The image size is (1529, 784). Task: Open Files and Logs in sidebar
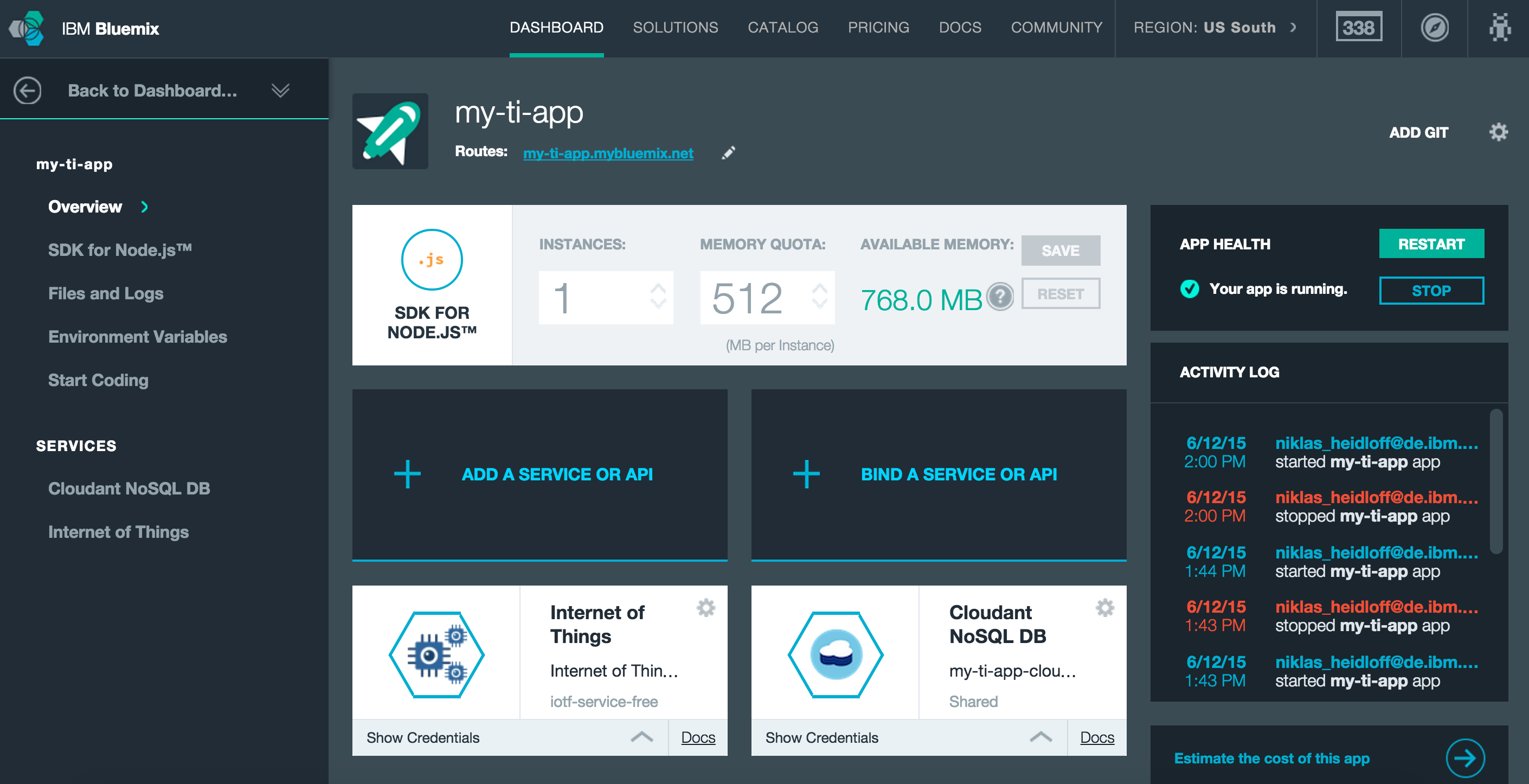(106, 293)
